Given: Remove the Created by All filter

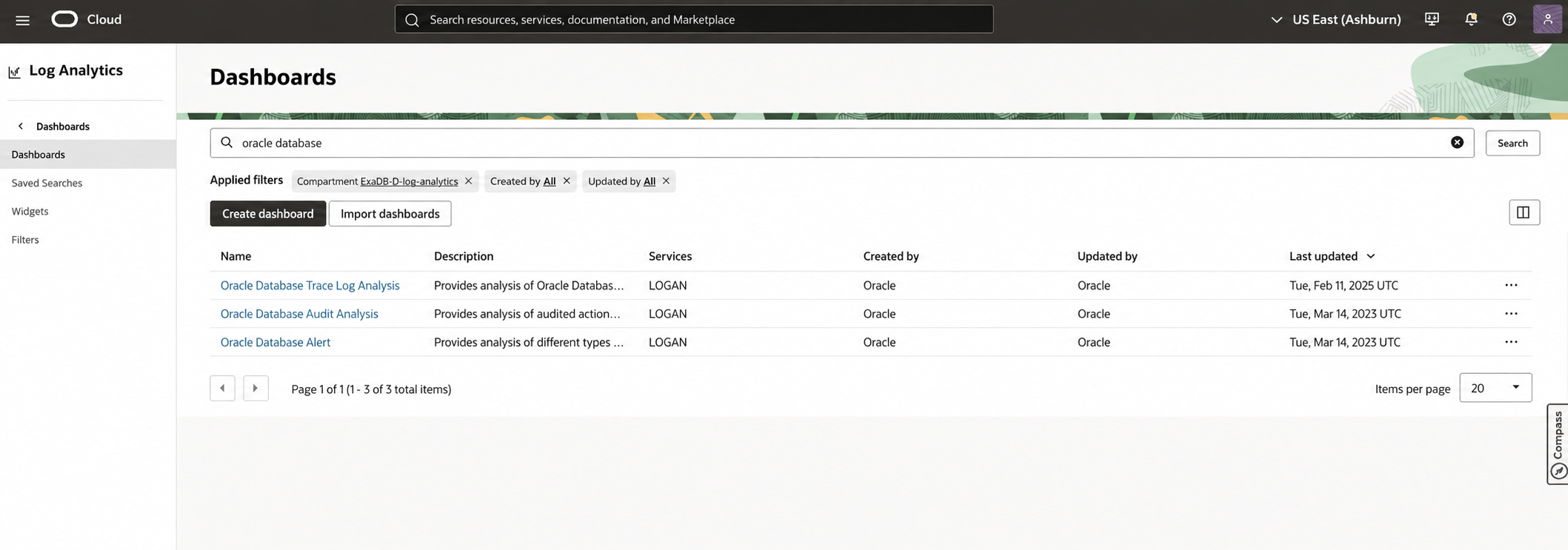Looking at the screenshot, I should pyautogui.click(x=567, y=181).
